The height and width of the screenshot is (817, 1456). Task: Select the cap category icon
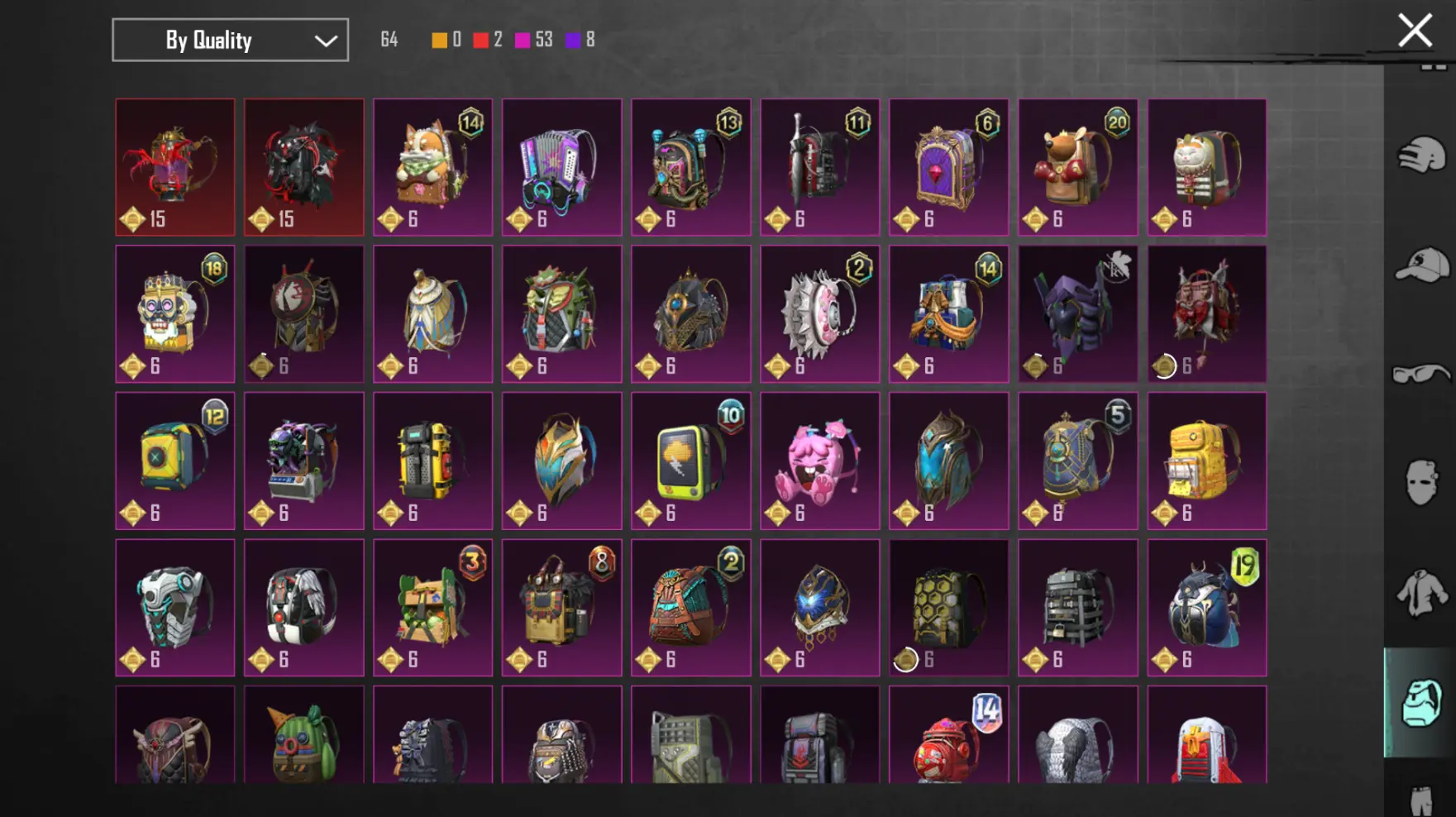[x=1421, y=266]
